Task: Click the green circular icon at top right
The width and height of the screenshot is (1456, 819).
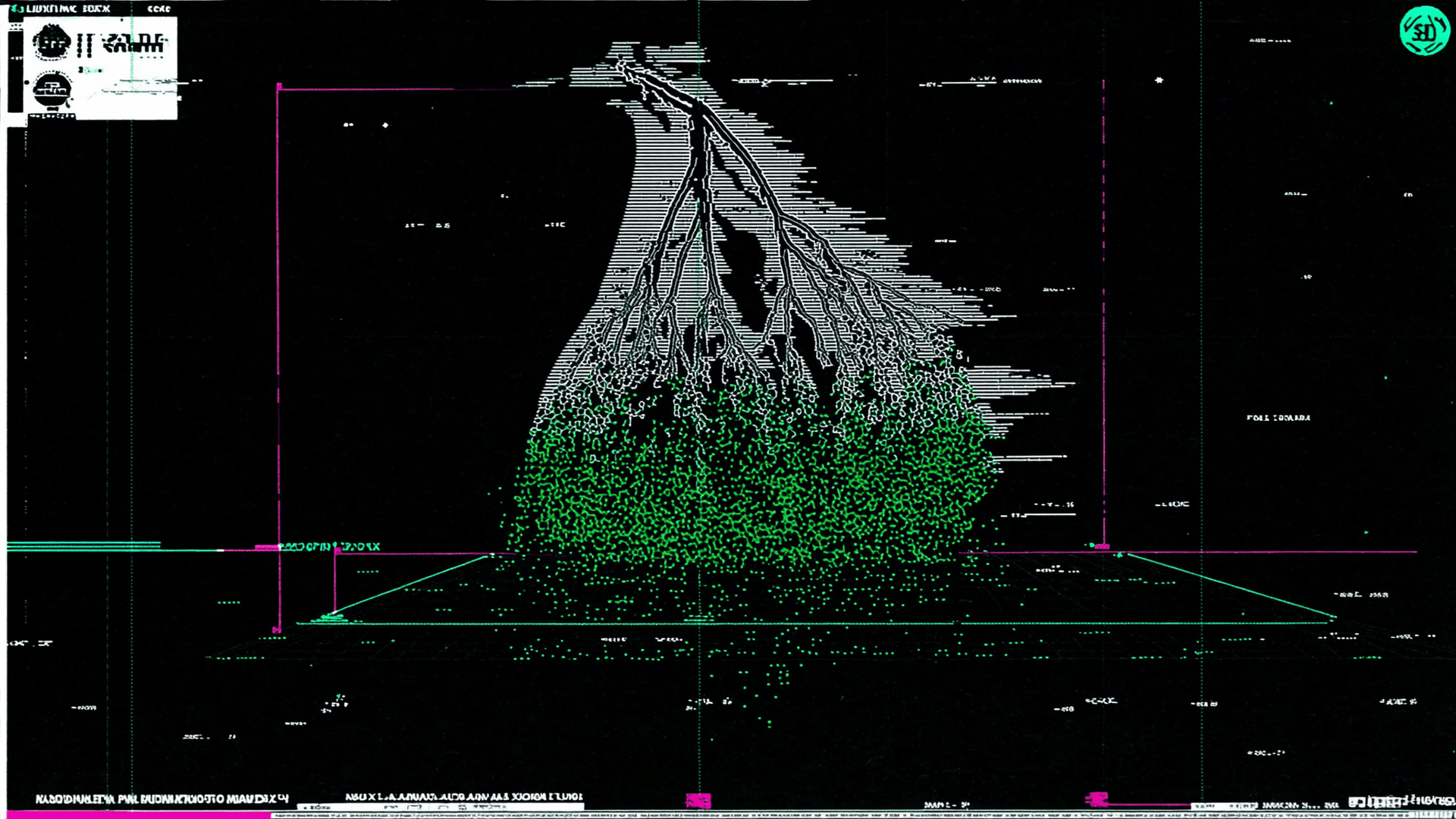Action: [x=1424, y=30]
